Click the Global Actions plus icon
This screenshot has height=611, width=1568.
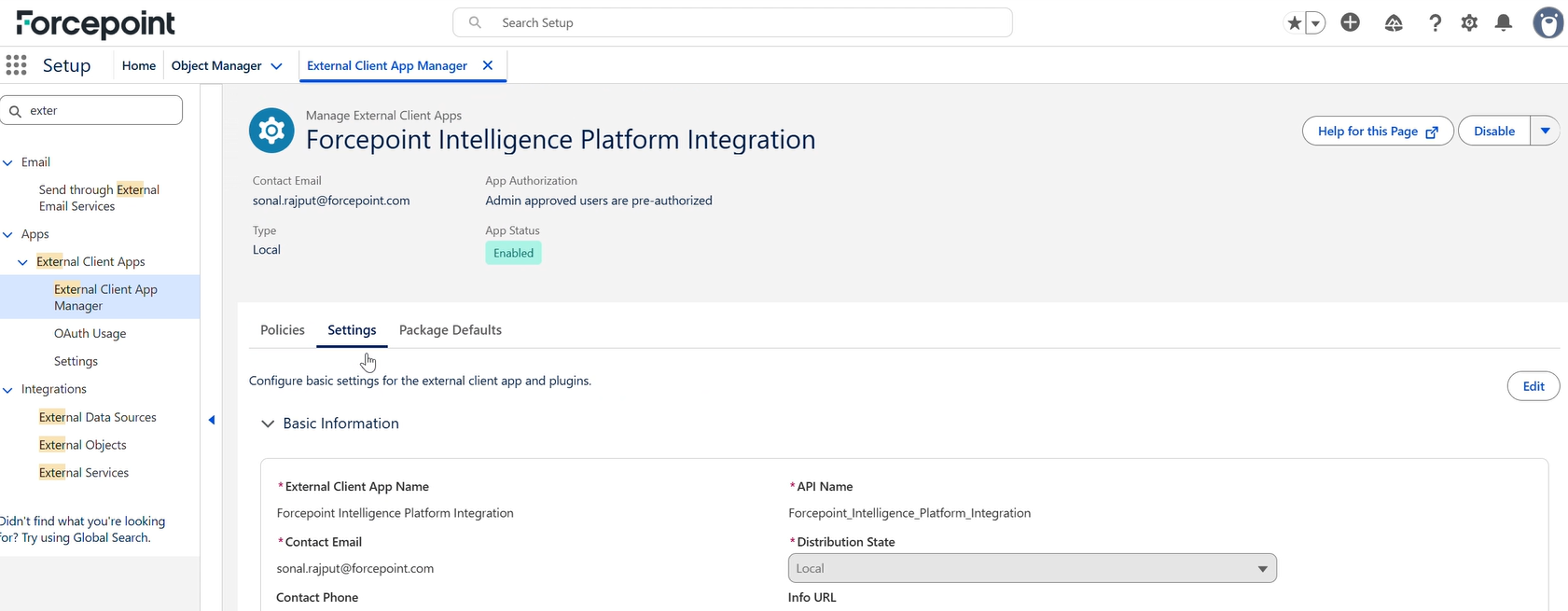pos(1350,22)
